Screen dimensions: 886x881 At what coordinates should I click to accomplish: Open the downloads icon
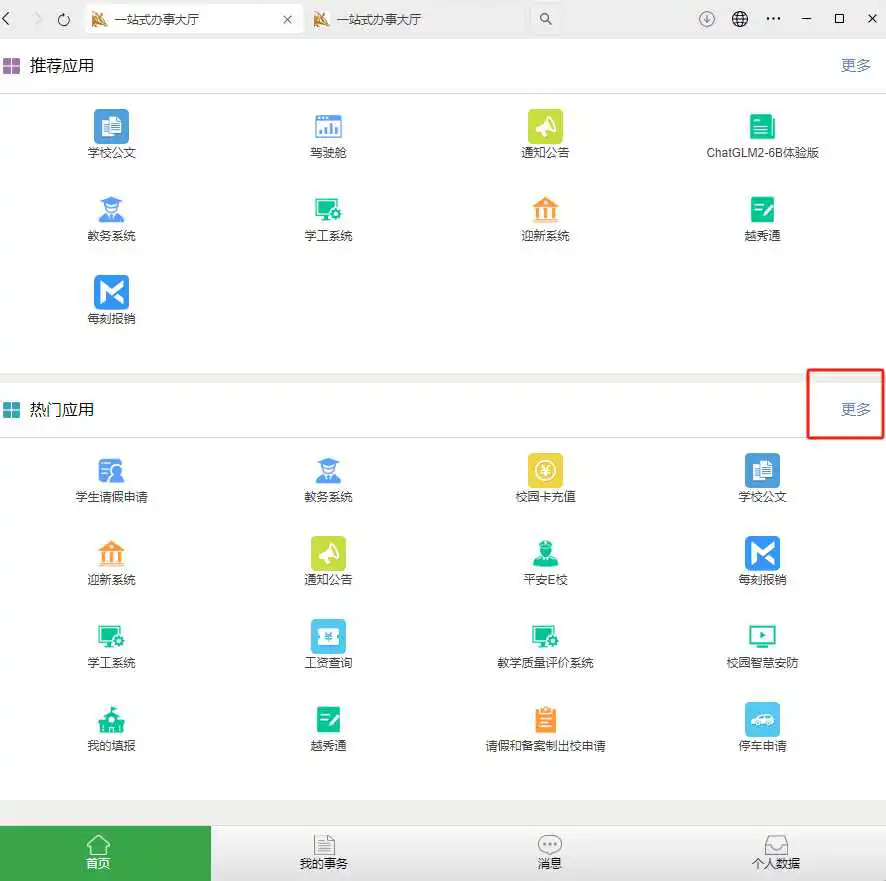[707, 19]
